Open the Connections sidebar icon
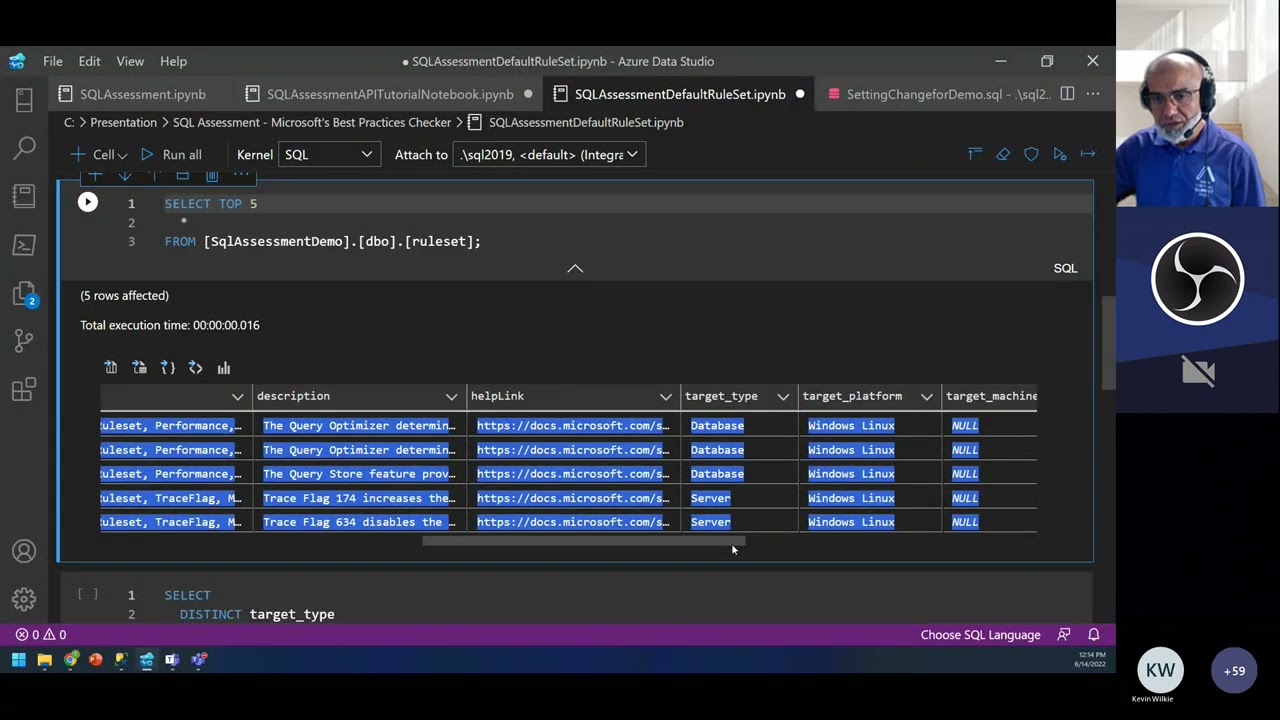This screenshot has height=720, width=1280. point(24,99)
